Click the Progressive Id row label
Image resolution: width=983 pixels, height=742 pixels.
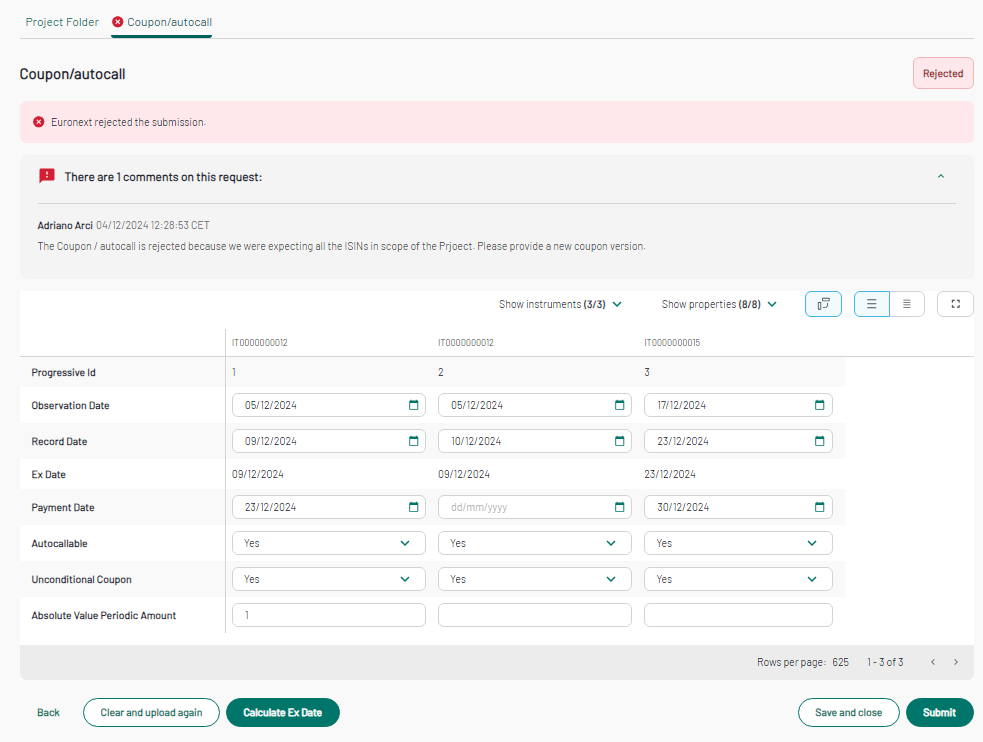63,372
